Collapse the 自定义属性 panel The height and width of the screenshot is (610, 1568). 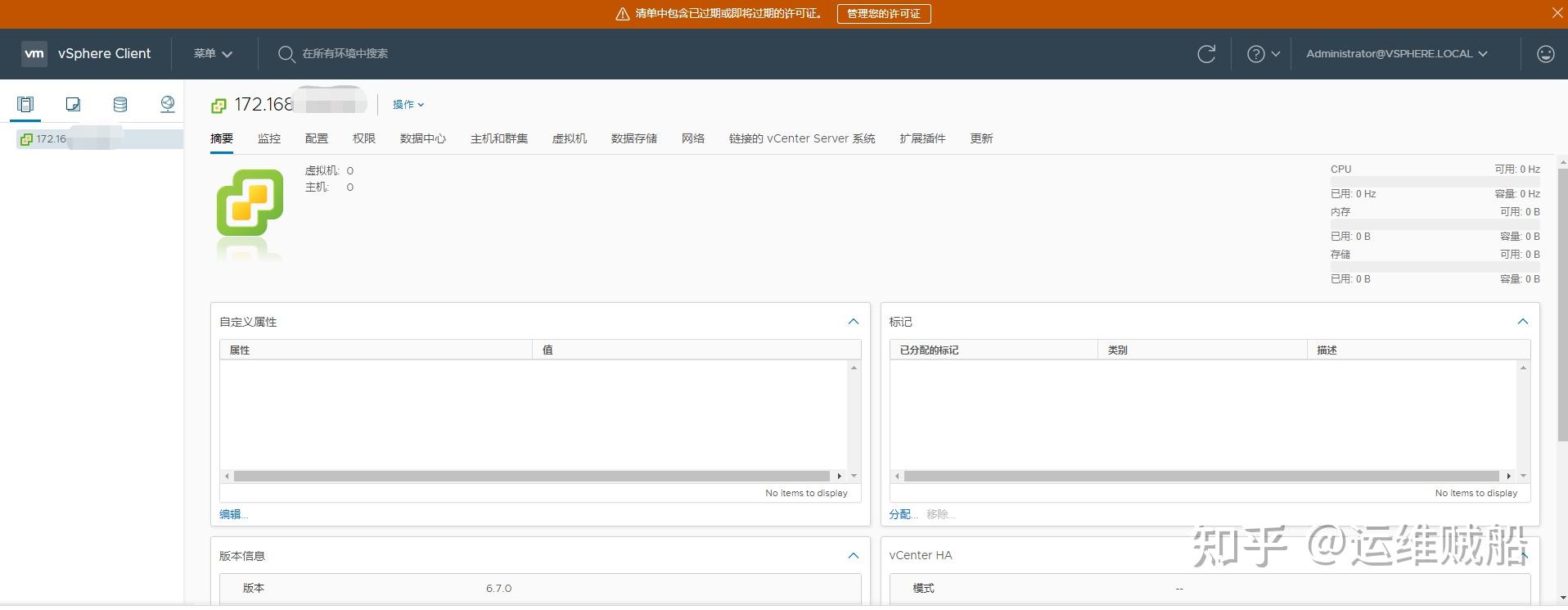853,322
